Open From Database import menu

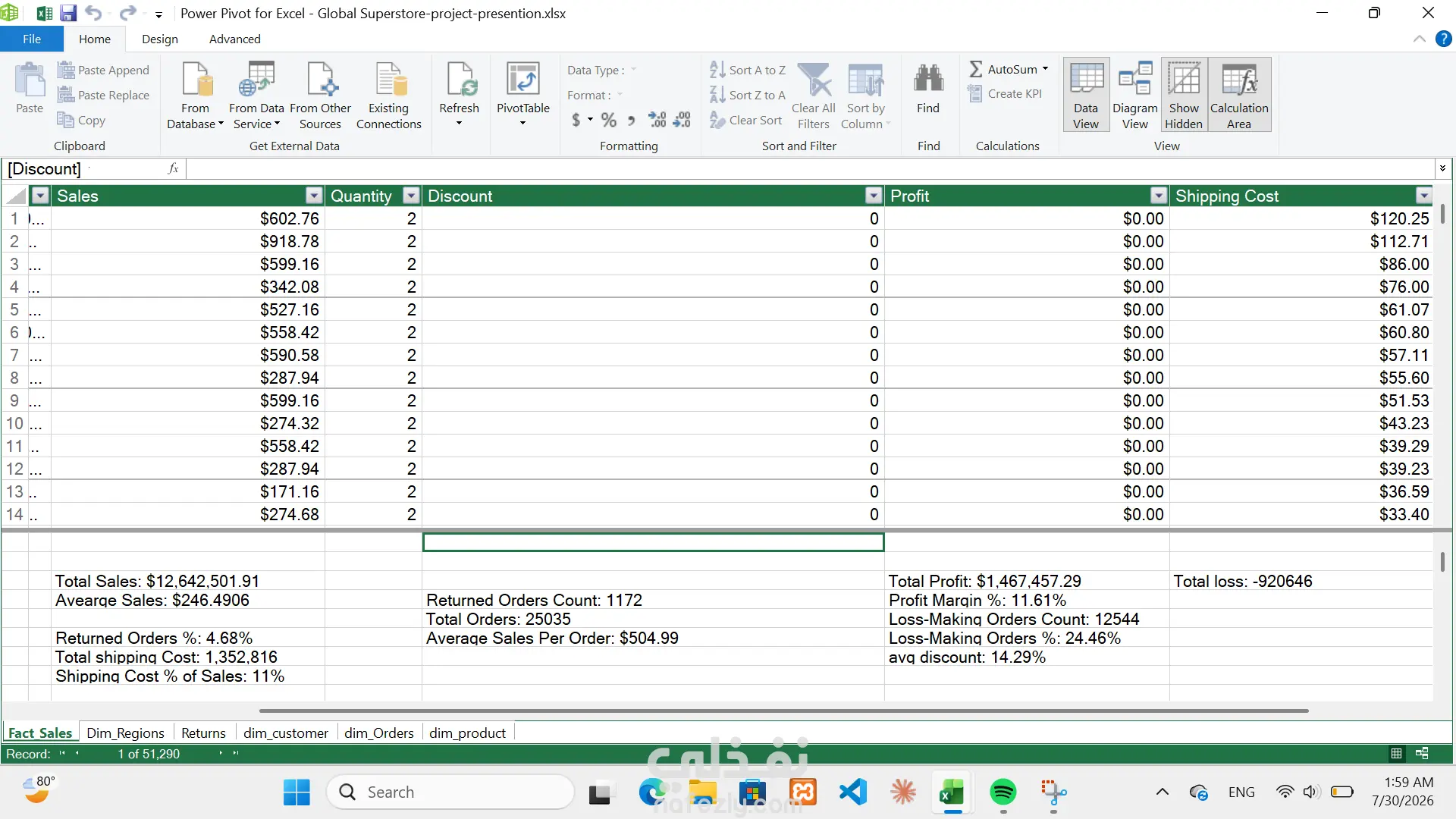tap(195, 96)
